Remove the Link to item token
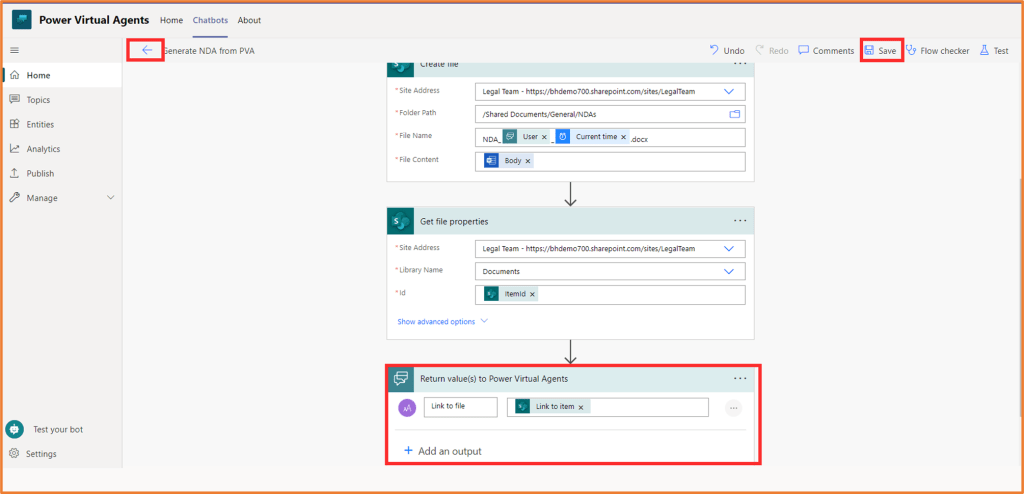The height and width of the screenshot is (494, 1024). pyautogui.click(x=583, y=407)
